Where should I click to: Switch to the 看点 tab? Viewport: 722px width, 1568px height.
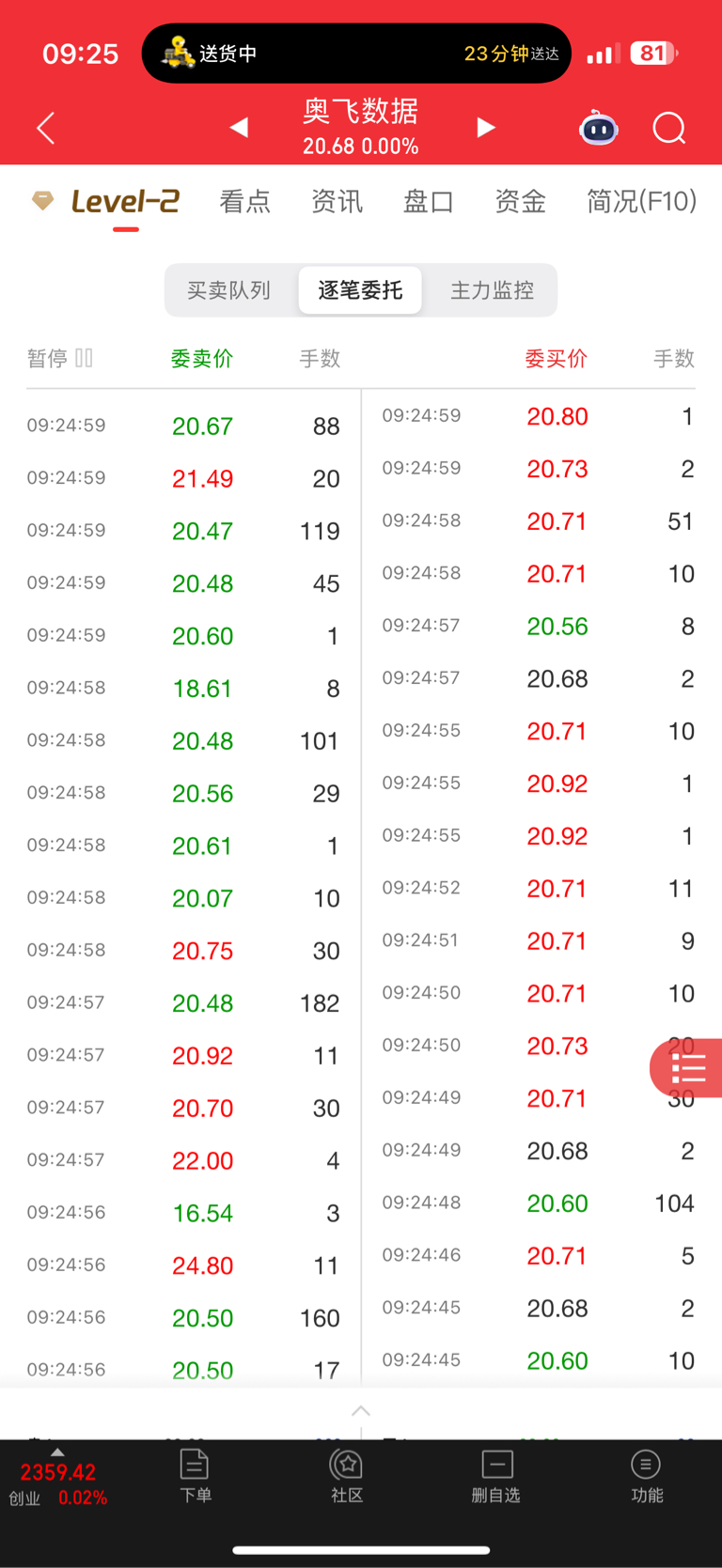point(244,201)
